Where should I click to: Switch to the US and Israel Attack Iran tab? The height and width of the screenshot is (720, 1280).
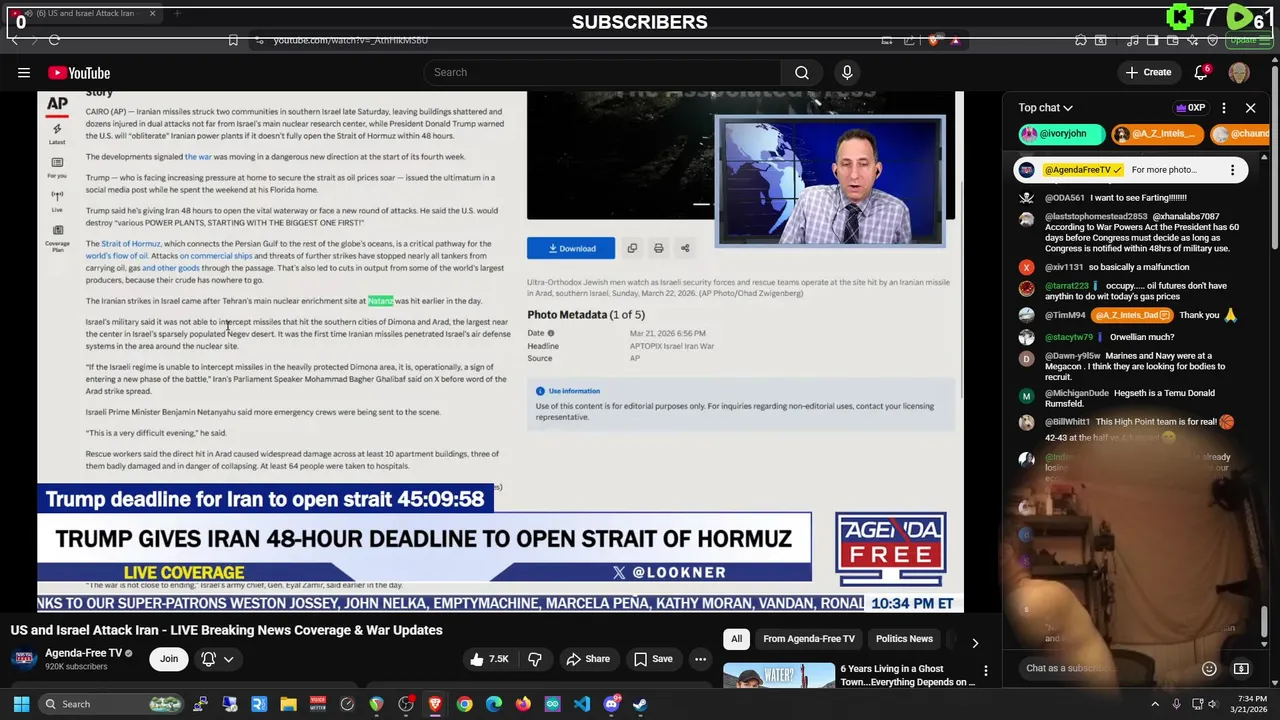coord(84,14)
